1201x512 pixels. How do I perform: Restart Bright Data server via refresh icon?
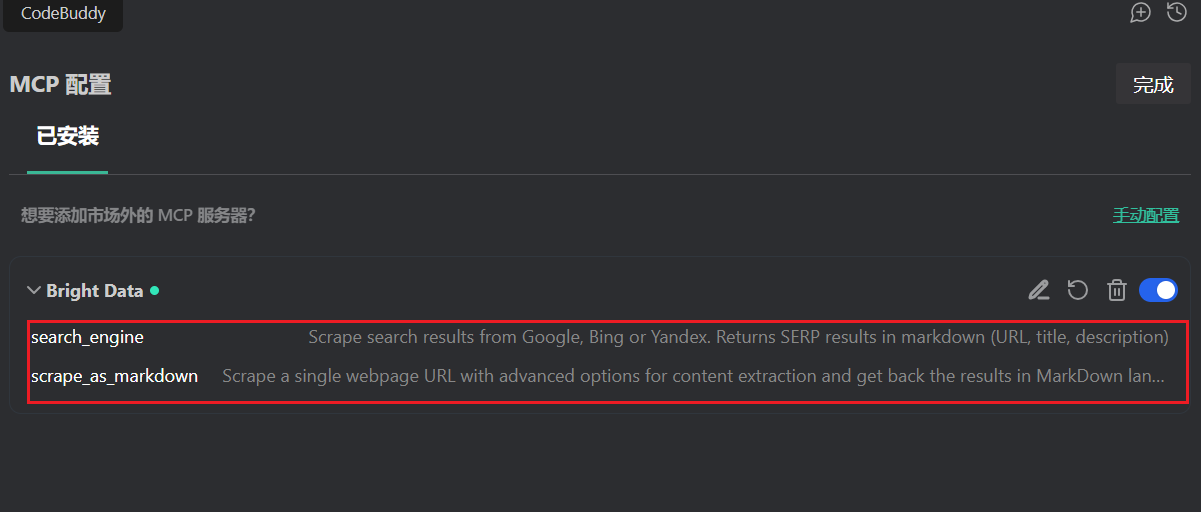1077,290
